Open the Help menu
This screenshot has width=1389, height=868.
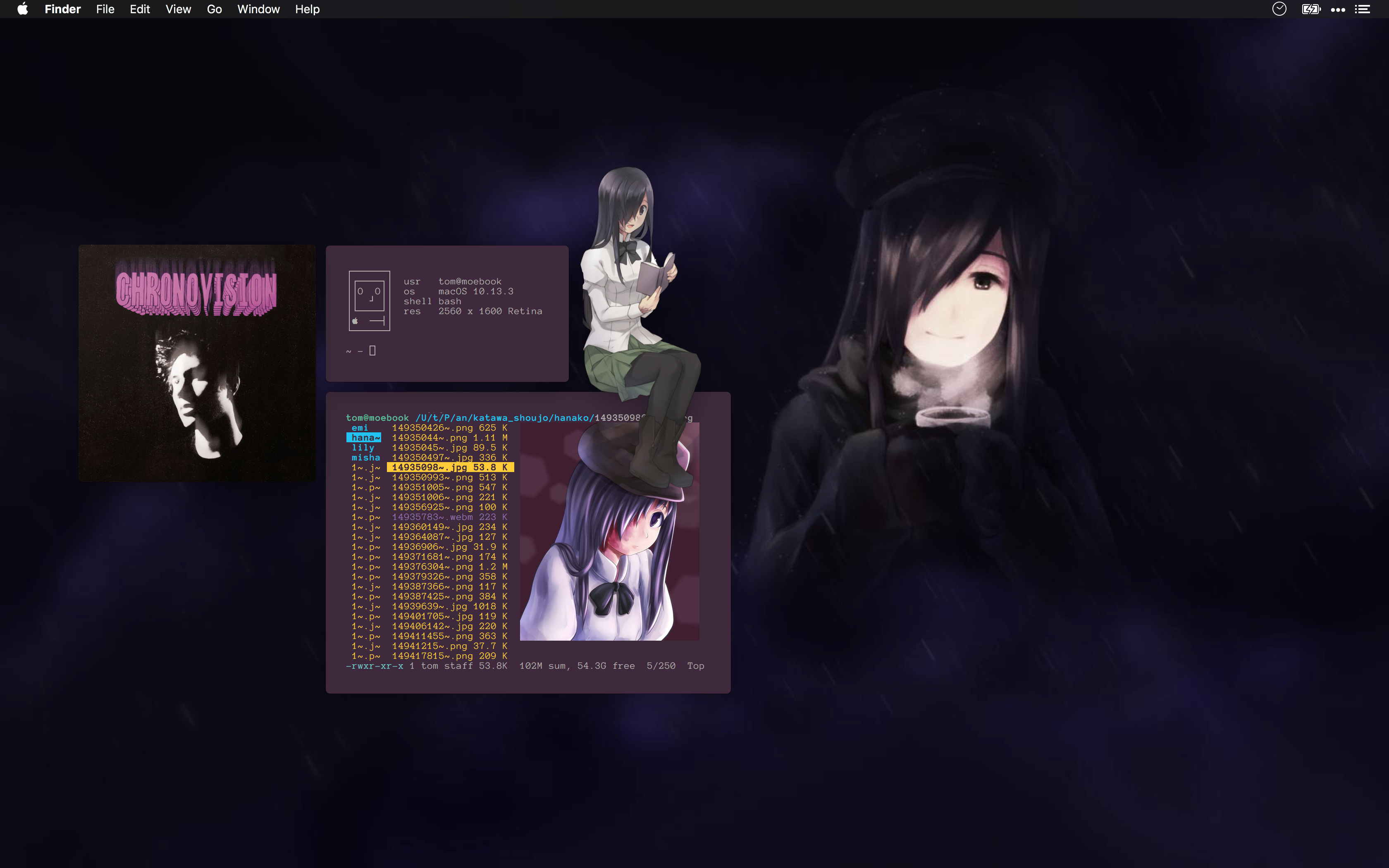pyautogui.click(x=307, y=9)
